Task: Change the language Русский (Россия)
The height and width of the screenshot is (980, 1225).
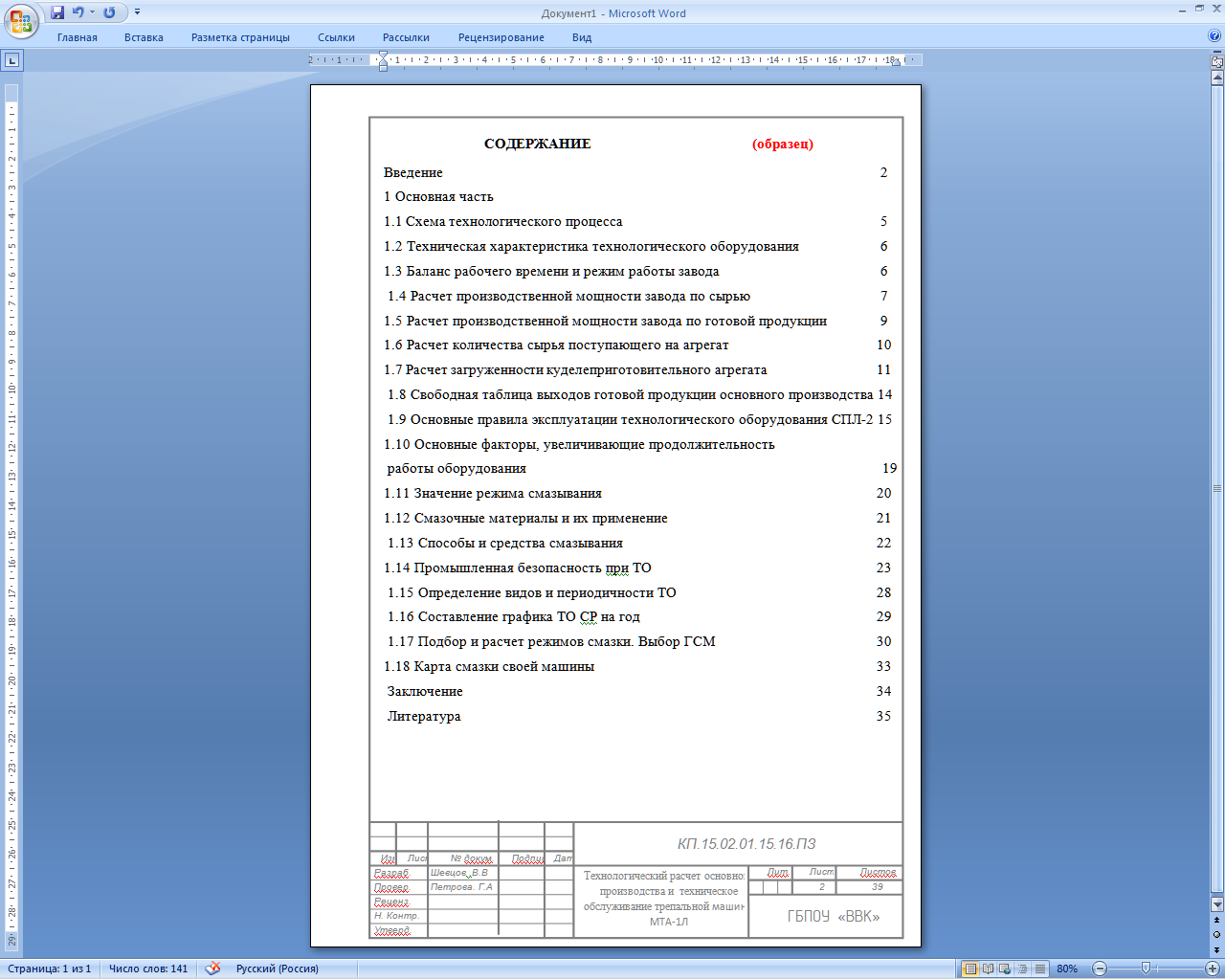Action: (278, 969)
